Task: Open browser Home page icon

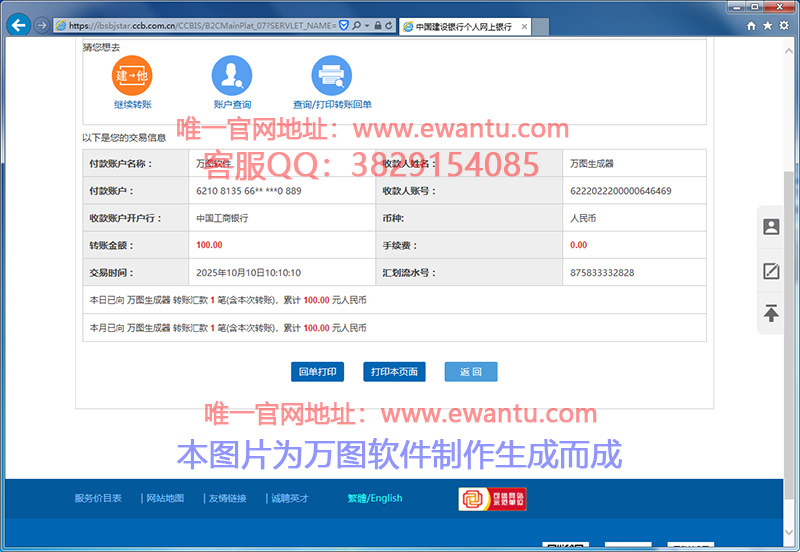Action: click(x=751, y=26)
